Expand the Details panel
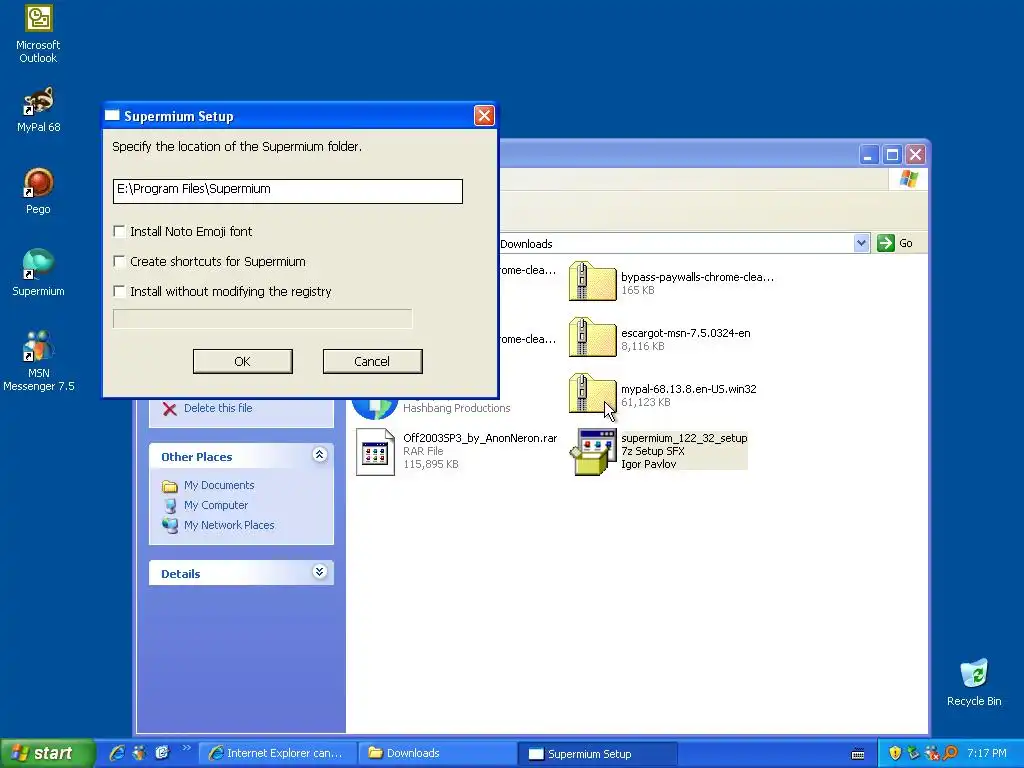The height and width of the screenshot is (768, 1024). 319,572
